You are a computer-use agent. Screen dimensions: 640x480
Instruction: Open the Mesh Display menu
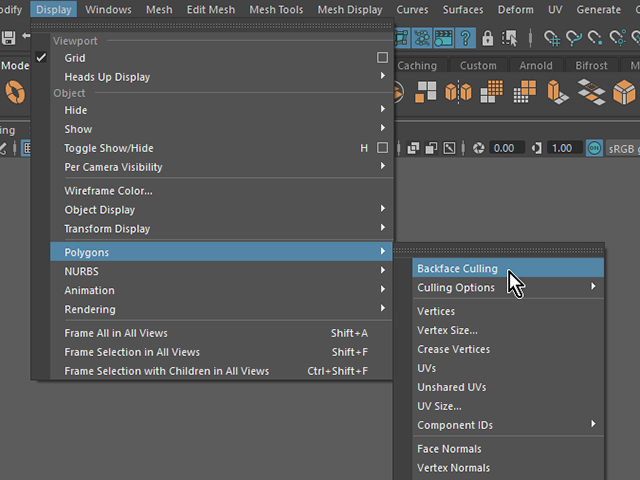350,9
